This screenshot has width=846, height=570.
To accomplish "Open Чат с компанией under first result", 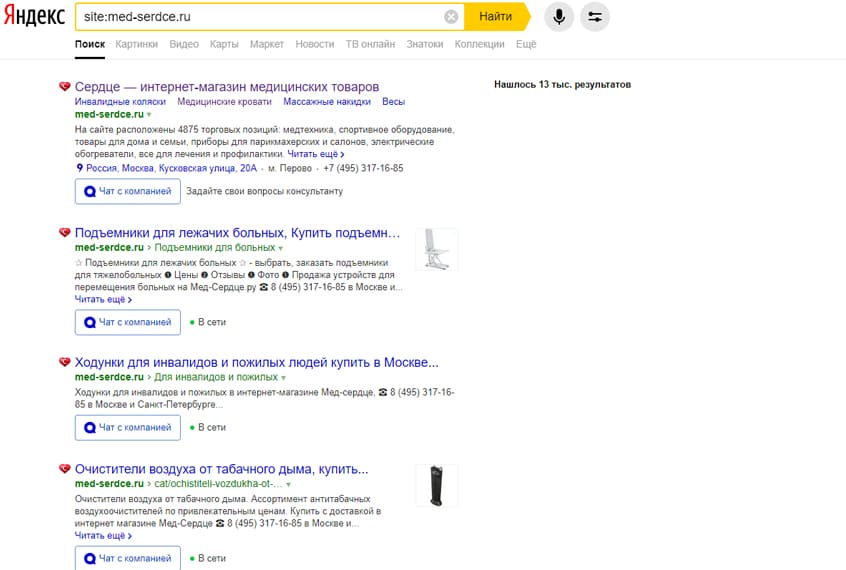I will pyautogui.click(x=128, y=192).
